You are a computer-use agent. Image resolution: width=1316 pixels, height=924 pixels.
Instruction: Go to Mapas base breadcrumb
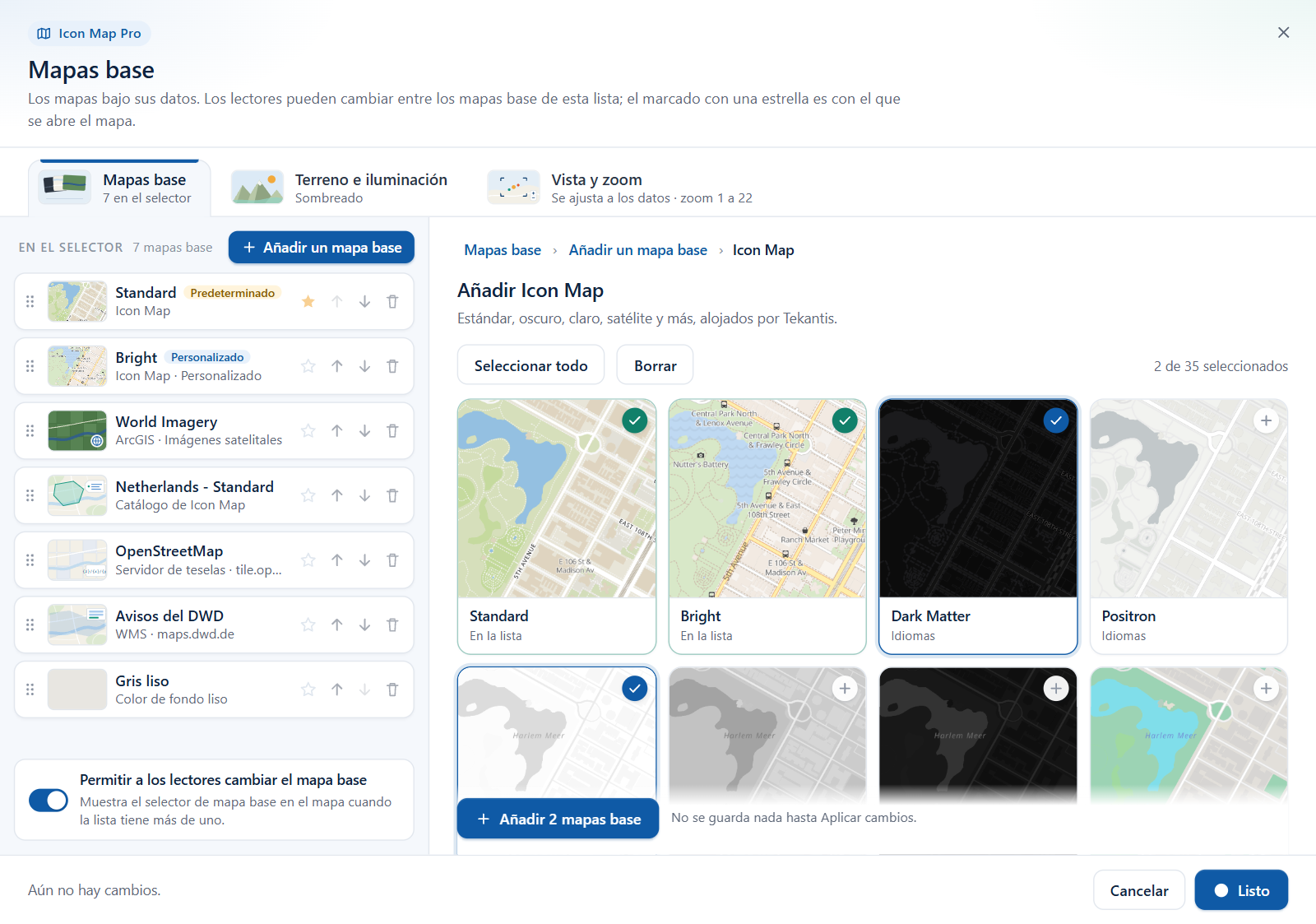(503, 250)
